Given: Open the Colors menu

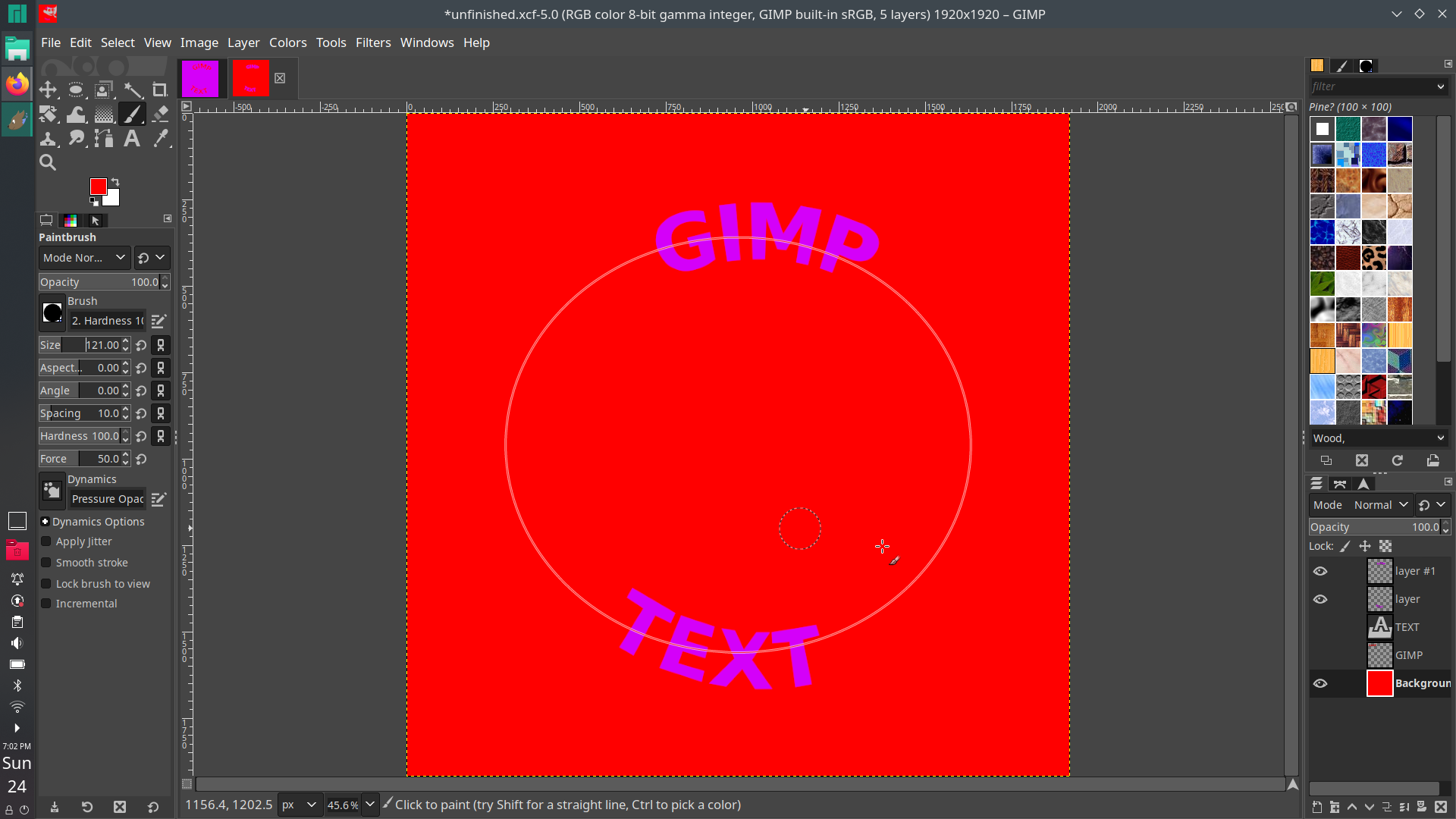Looking at the screenshot, I should 288,42.
